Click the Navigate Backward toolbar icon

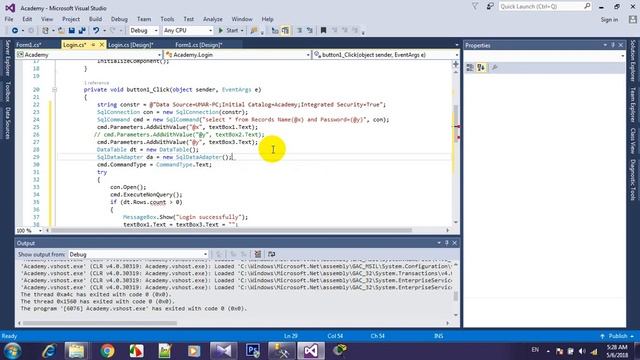point(15,31)
